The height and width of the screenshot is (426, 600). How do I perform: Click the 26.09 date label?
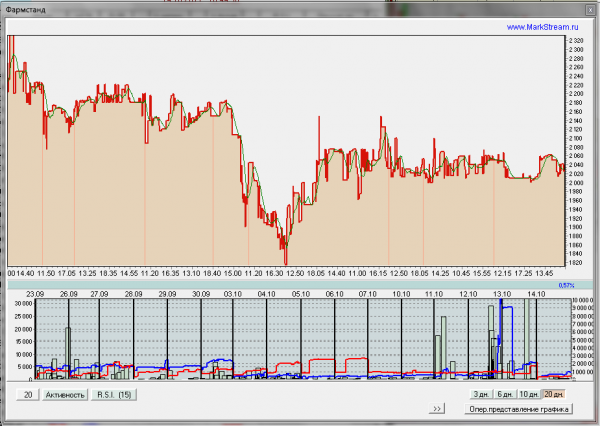pyautogui.click(x=68, y=294)
